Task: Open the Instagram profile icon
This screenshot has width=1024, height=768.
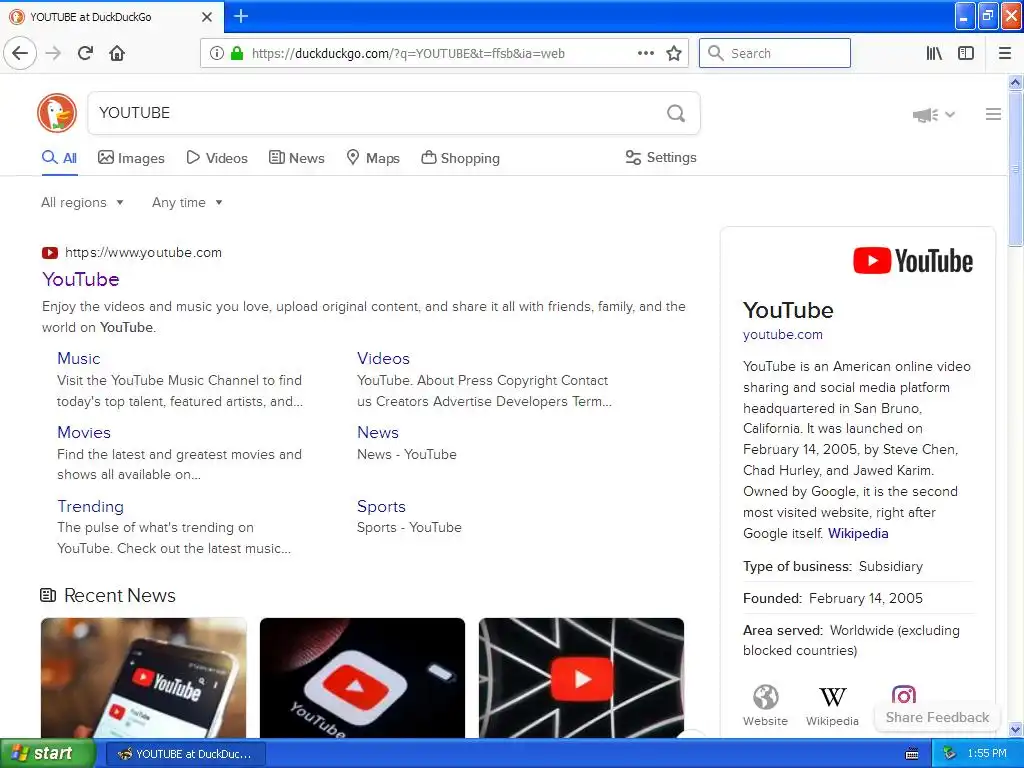Action: [x=904, y=695]
